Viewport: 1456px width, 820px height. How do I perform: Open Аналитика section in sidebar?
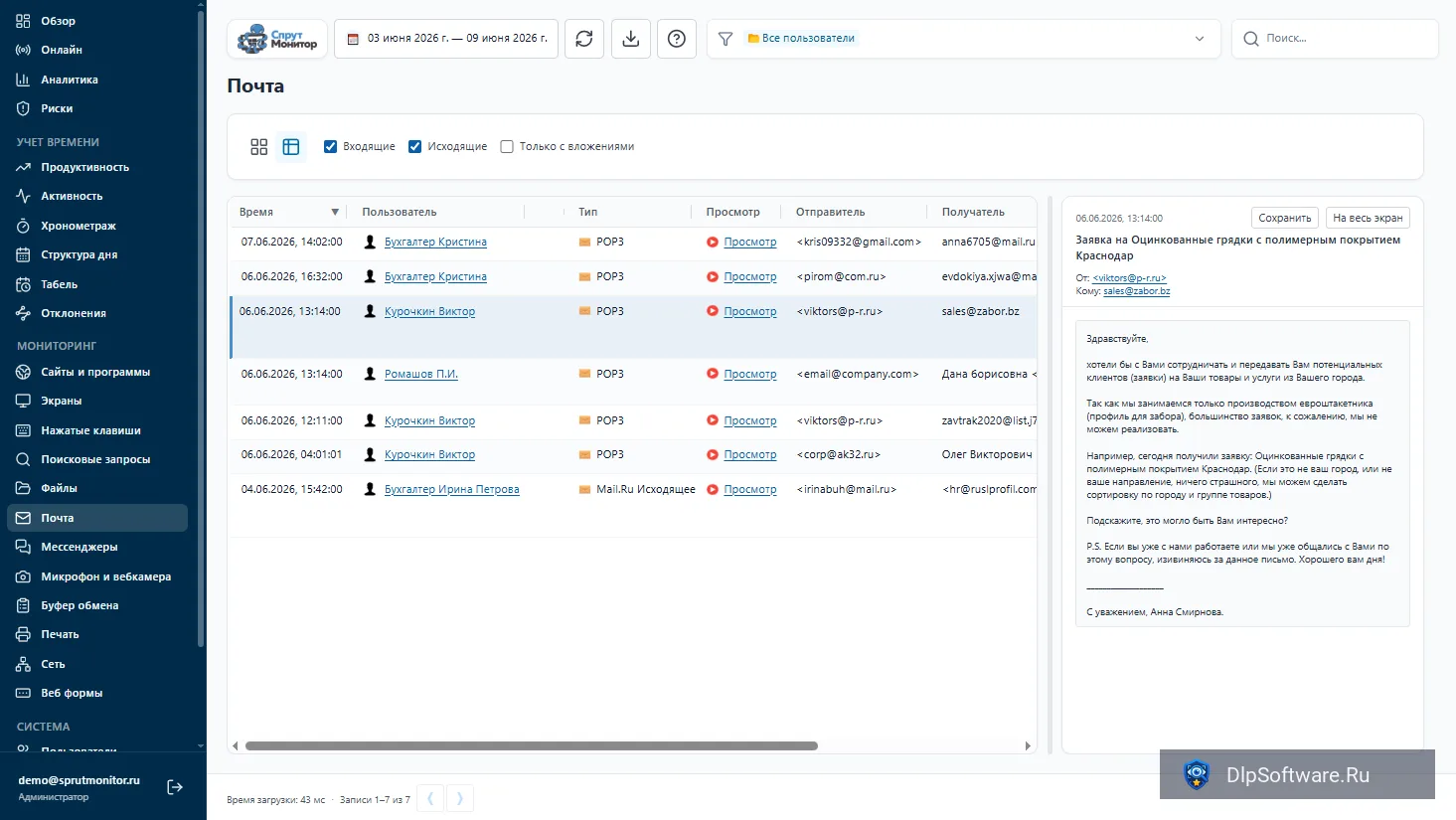(x=70, y=80)
